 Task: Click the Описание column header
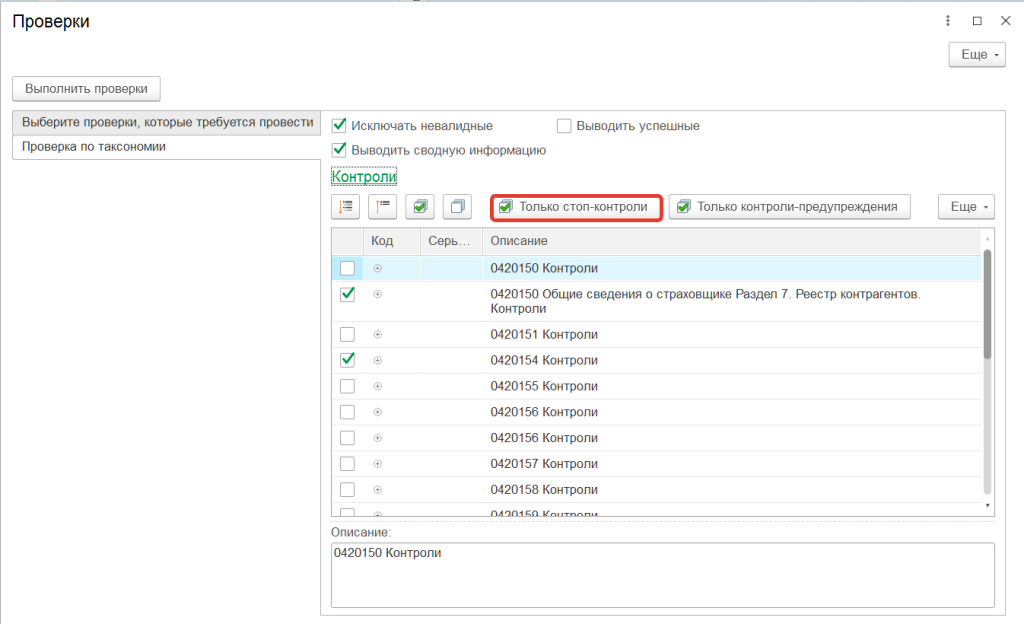coord(518,241)
